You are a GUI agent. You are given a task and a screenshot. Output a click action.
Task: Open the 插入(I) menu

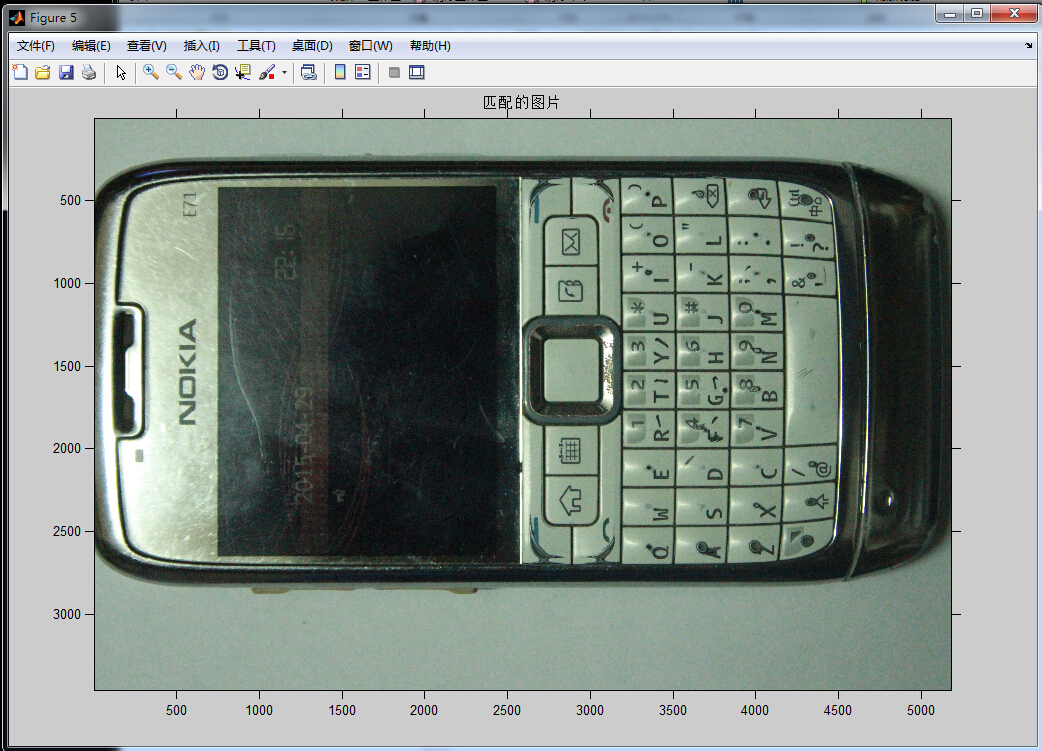[201, 46]
